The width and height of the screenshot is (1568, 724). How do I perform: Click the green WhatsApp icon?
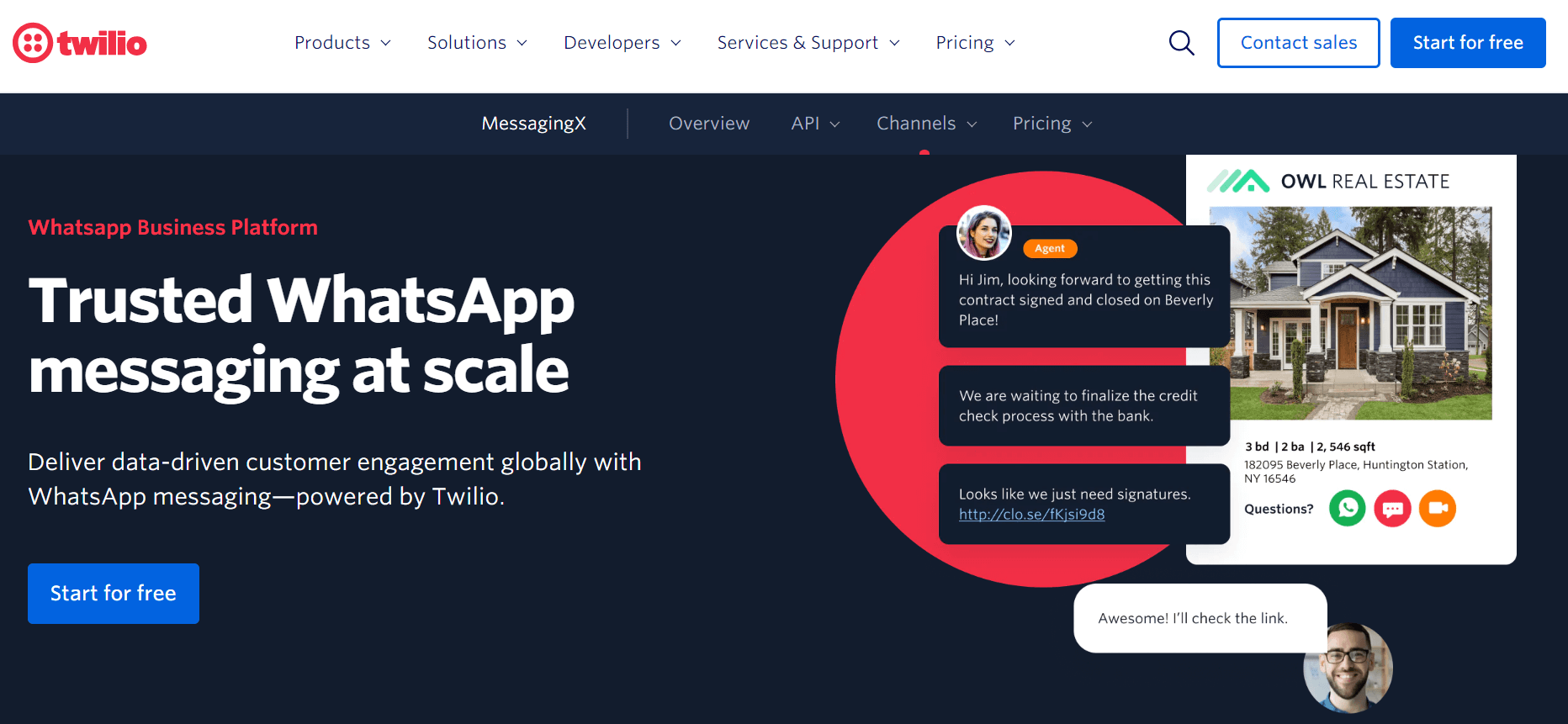(x=1347, y=508)
